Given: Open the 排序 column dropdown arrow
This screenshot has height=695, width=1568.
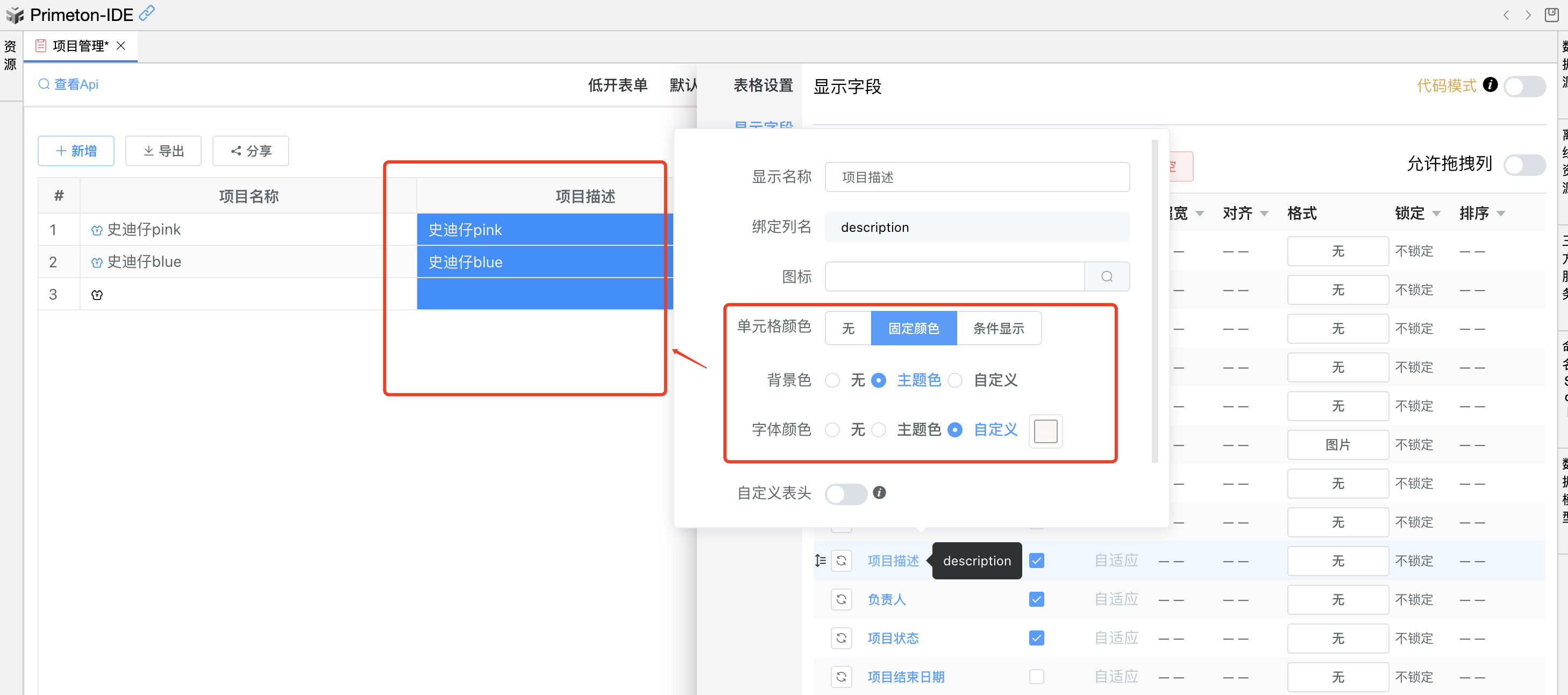Looking at the screenshot, I should click(x=1501, y=214).
